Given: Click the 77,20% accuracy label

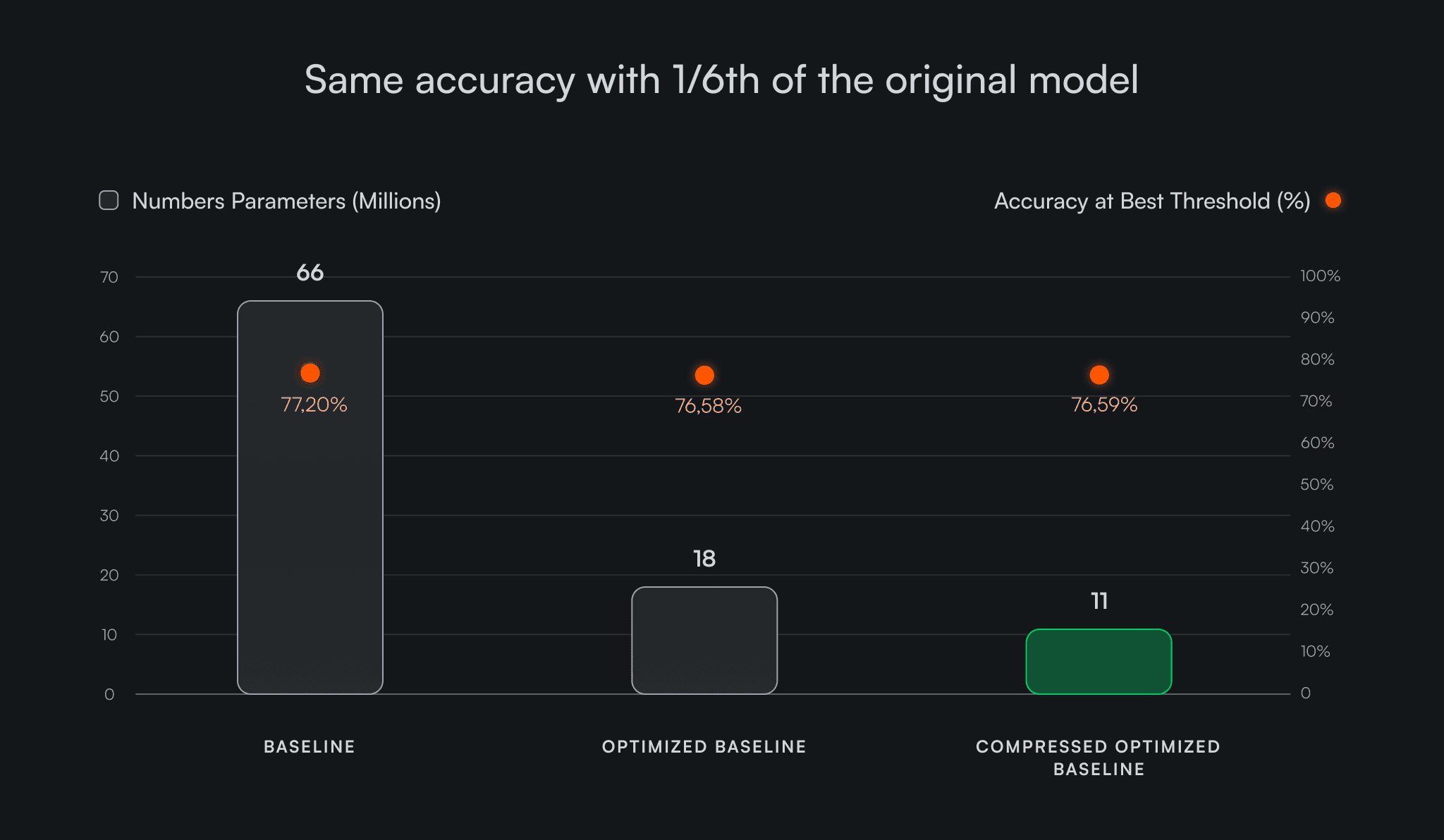Looking at the screenshot, I should point(314,404).
